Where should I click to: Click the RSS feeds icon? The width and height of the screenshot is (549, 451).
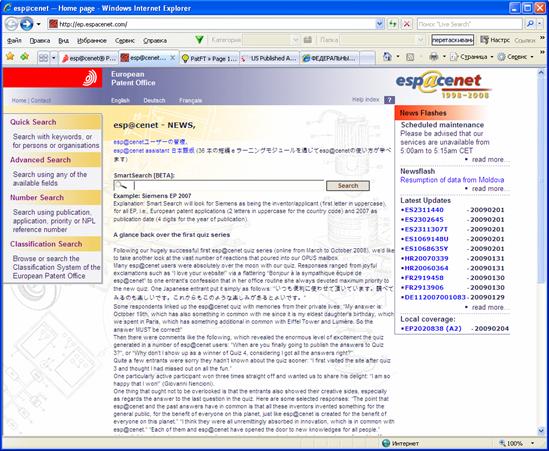[x=410, y=57]
